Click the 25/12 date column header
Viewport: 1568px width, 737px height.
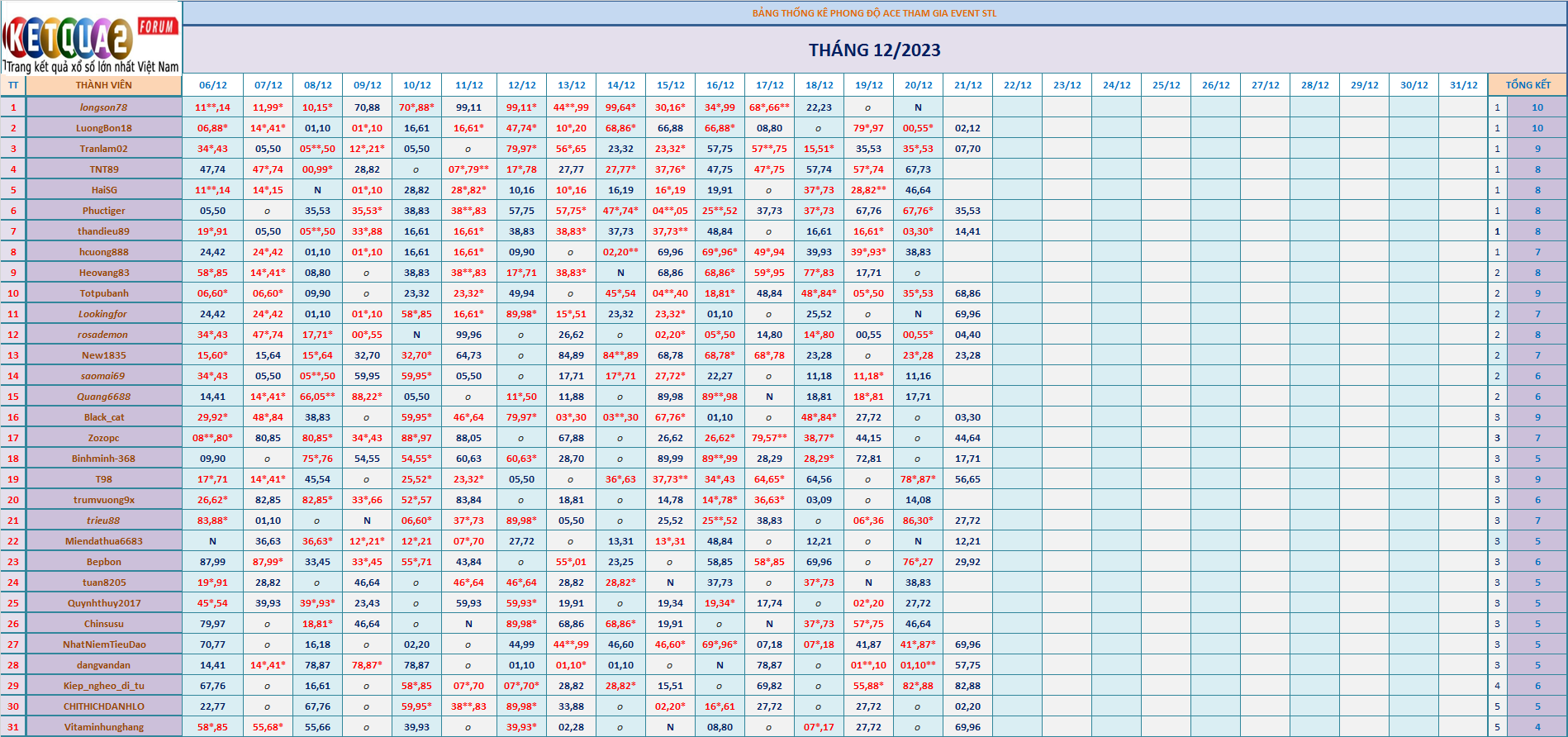point(1166,85)
